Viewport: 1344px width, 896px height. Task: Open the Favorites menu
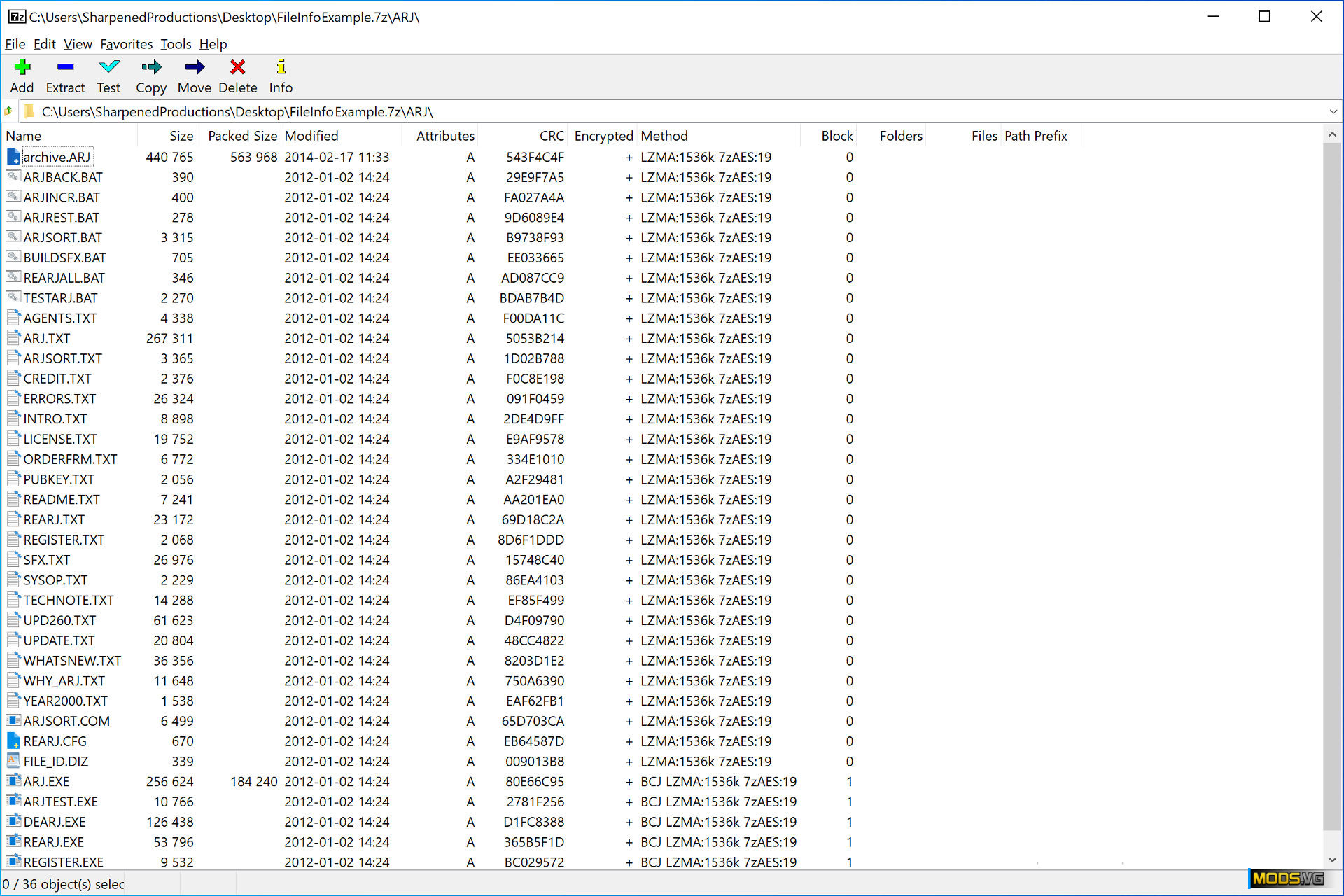point(126,44)
